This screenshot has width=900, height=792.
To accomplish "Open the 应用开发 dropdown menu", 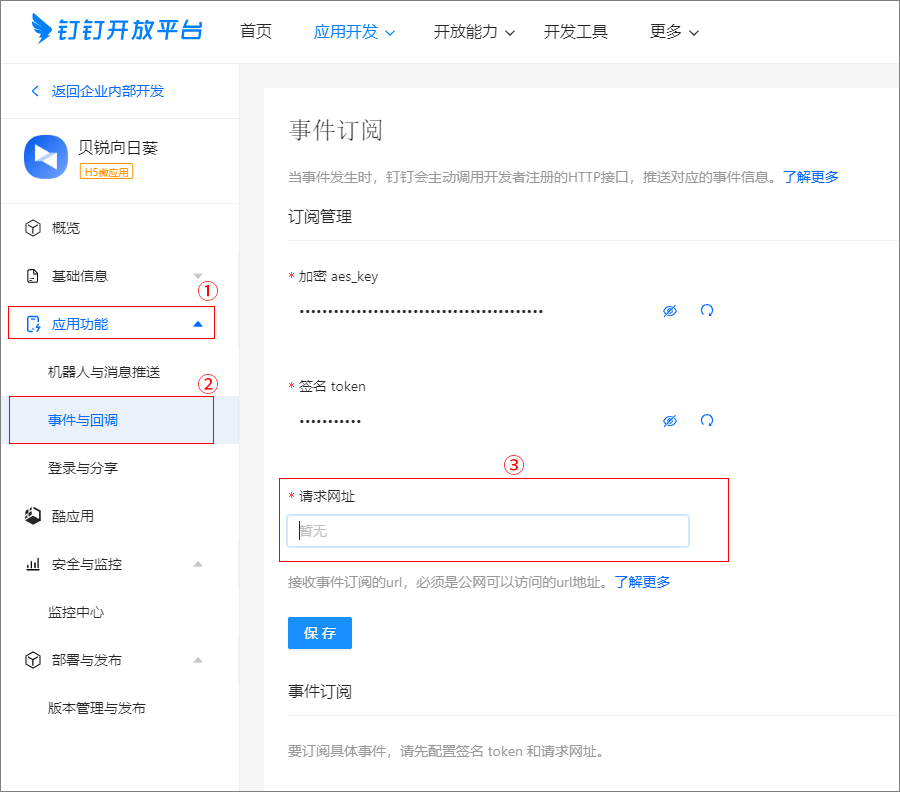I will point(354,32).
